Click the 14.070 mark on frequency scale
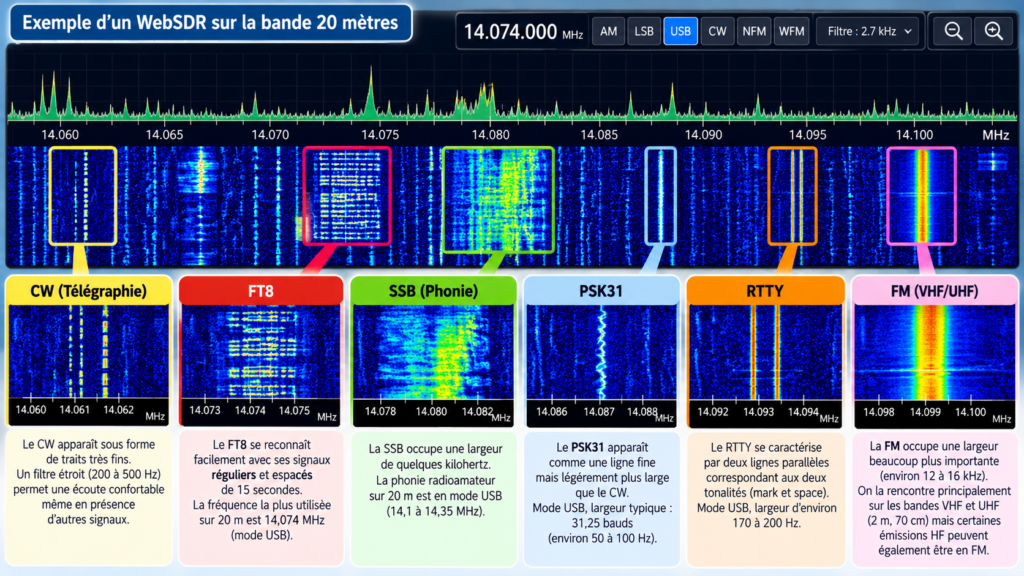 [x=270, y=135]
